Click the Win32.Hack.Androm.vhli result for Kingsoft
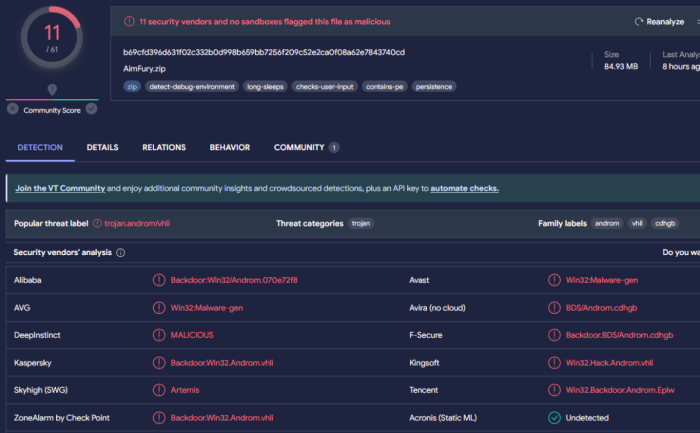 click(x=609, y=363)
